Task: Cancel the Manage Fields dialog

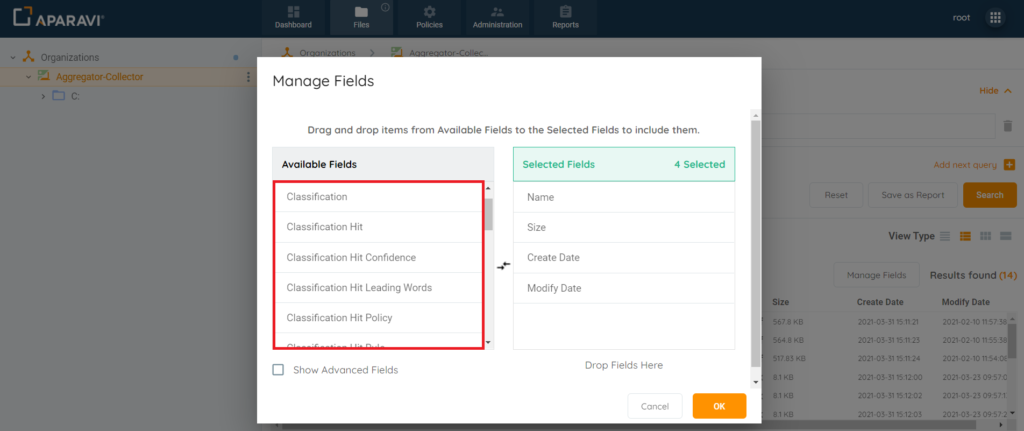Action: tap(654, 406)
